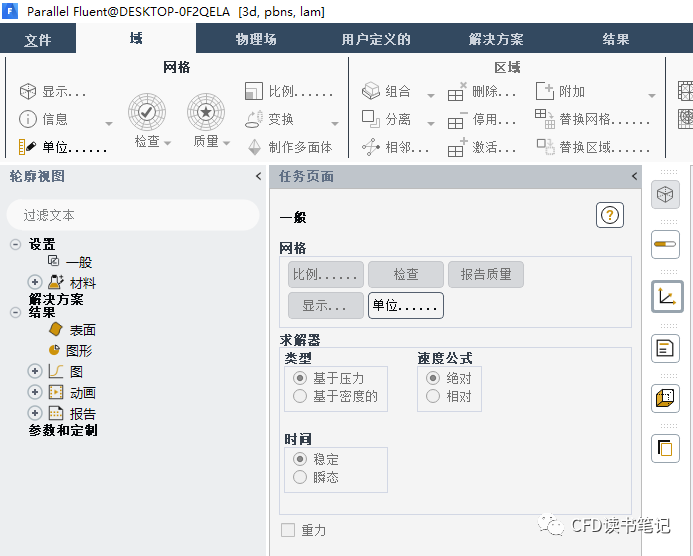Click the filter text (过滤文本) field
The height and width of the screenshot is (556, 693).
coord(133,215)
